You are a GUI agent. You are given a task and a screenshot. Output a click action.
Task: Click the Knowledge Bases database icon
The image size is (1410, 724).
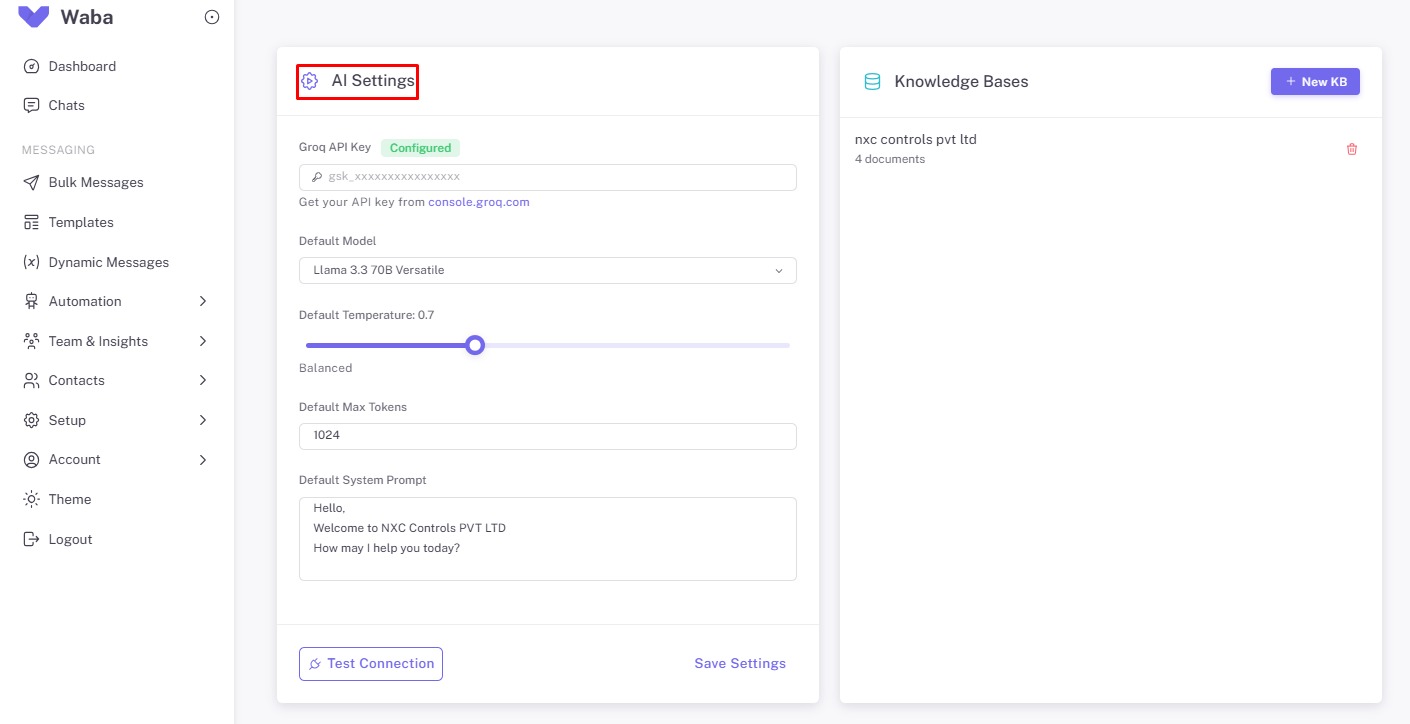tap(871, 81)
